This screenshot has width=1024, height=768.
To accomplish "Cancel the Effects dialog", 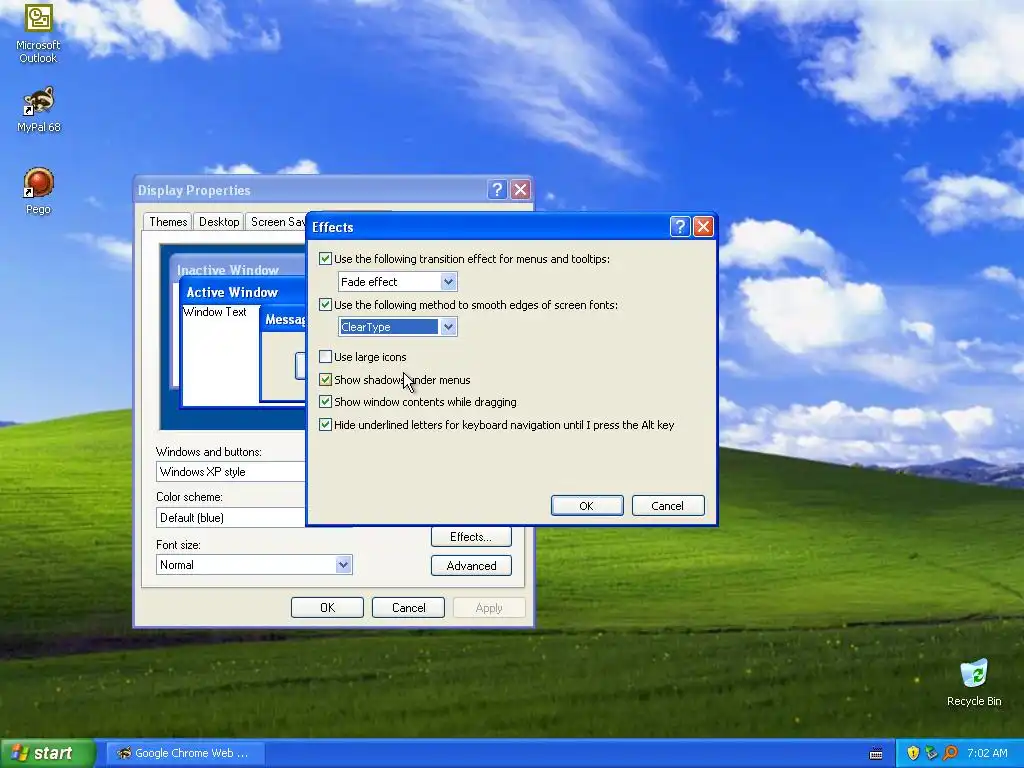I will (x=667, y=505).
